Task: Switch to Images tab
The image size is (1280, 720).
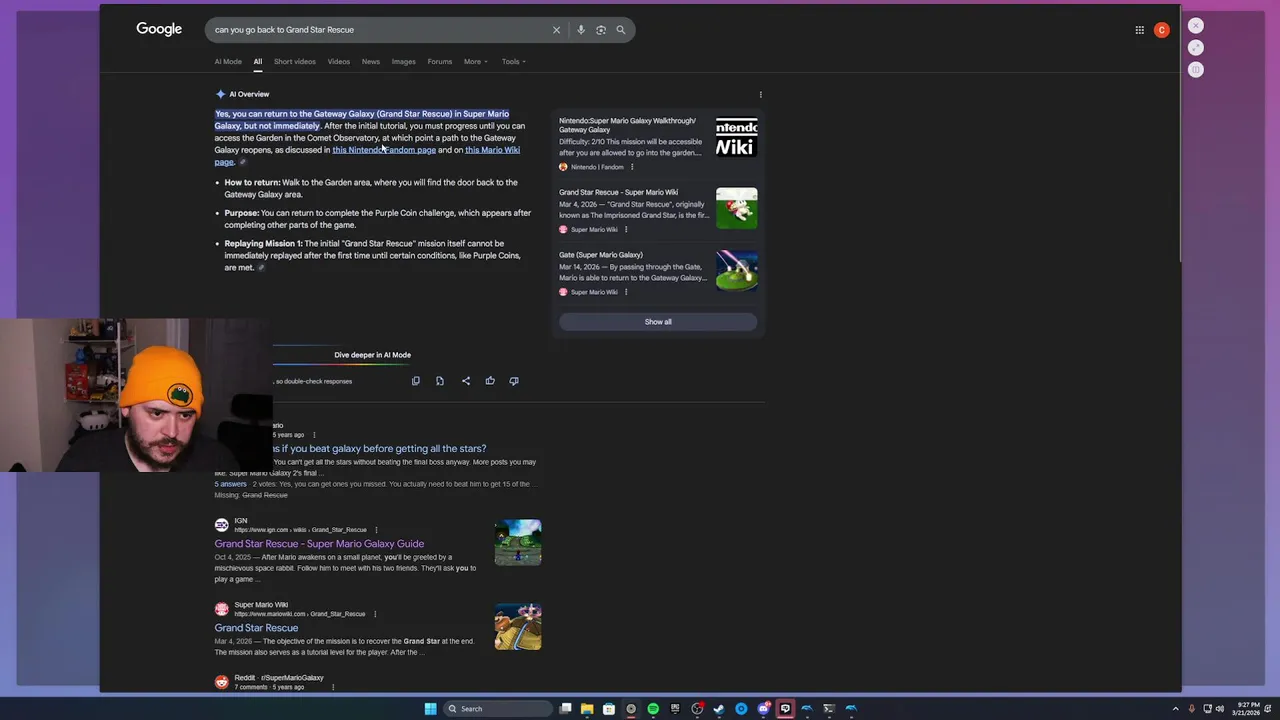Action: coord(404,62)
